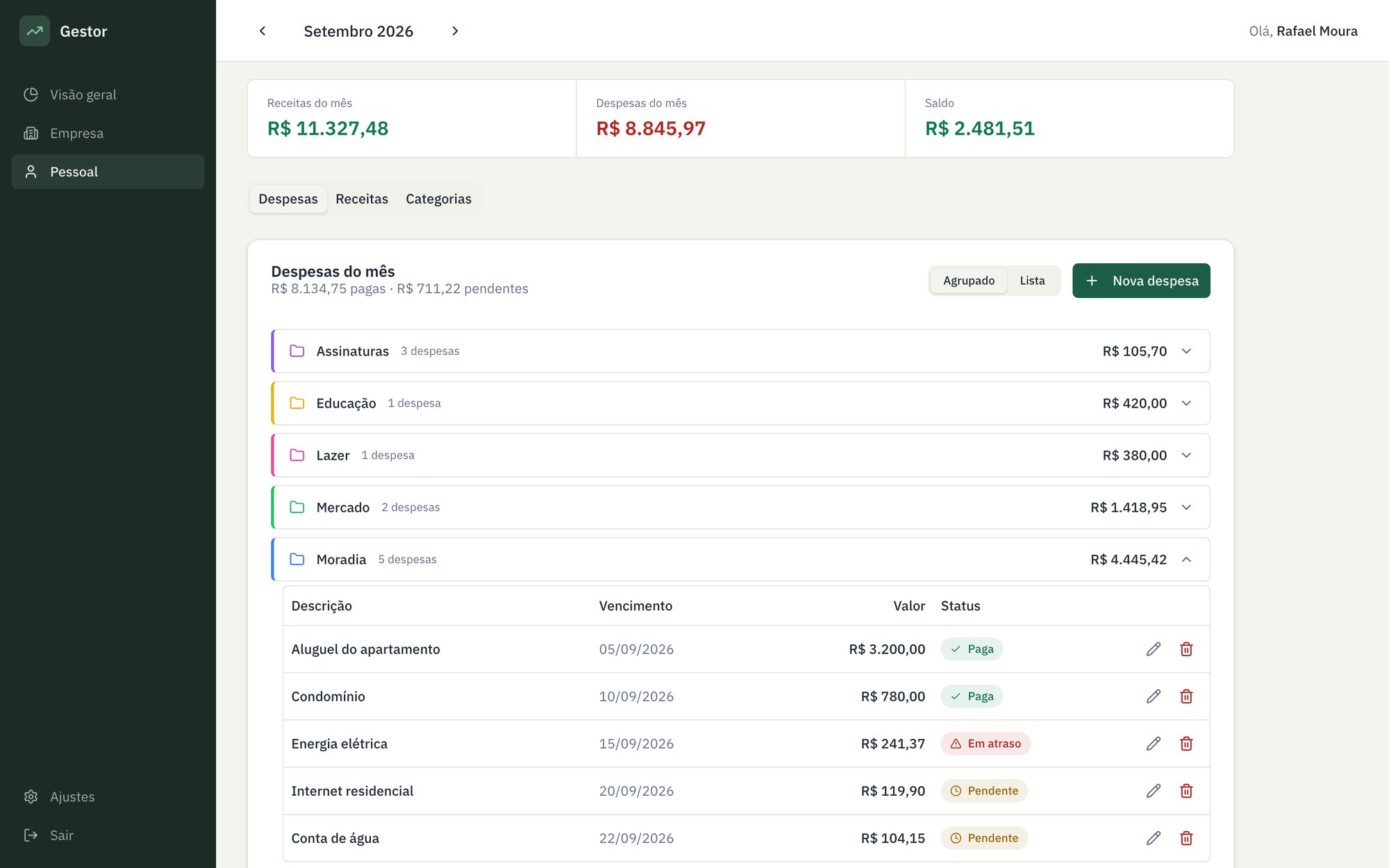Screen dimensions: 1389x868
Task: Edit the Internet residencial expense
Action: [x=1154, y=791]
